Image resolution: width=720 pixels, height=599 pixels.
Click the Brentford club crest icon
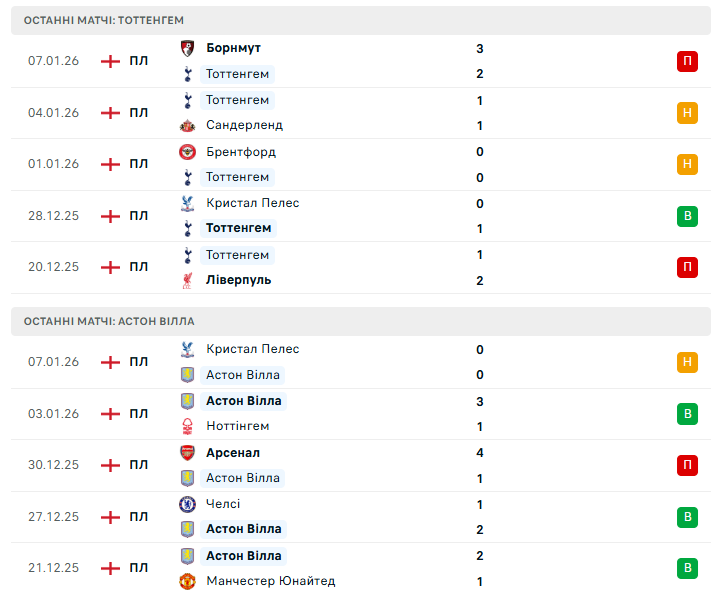point(186,152)
